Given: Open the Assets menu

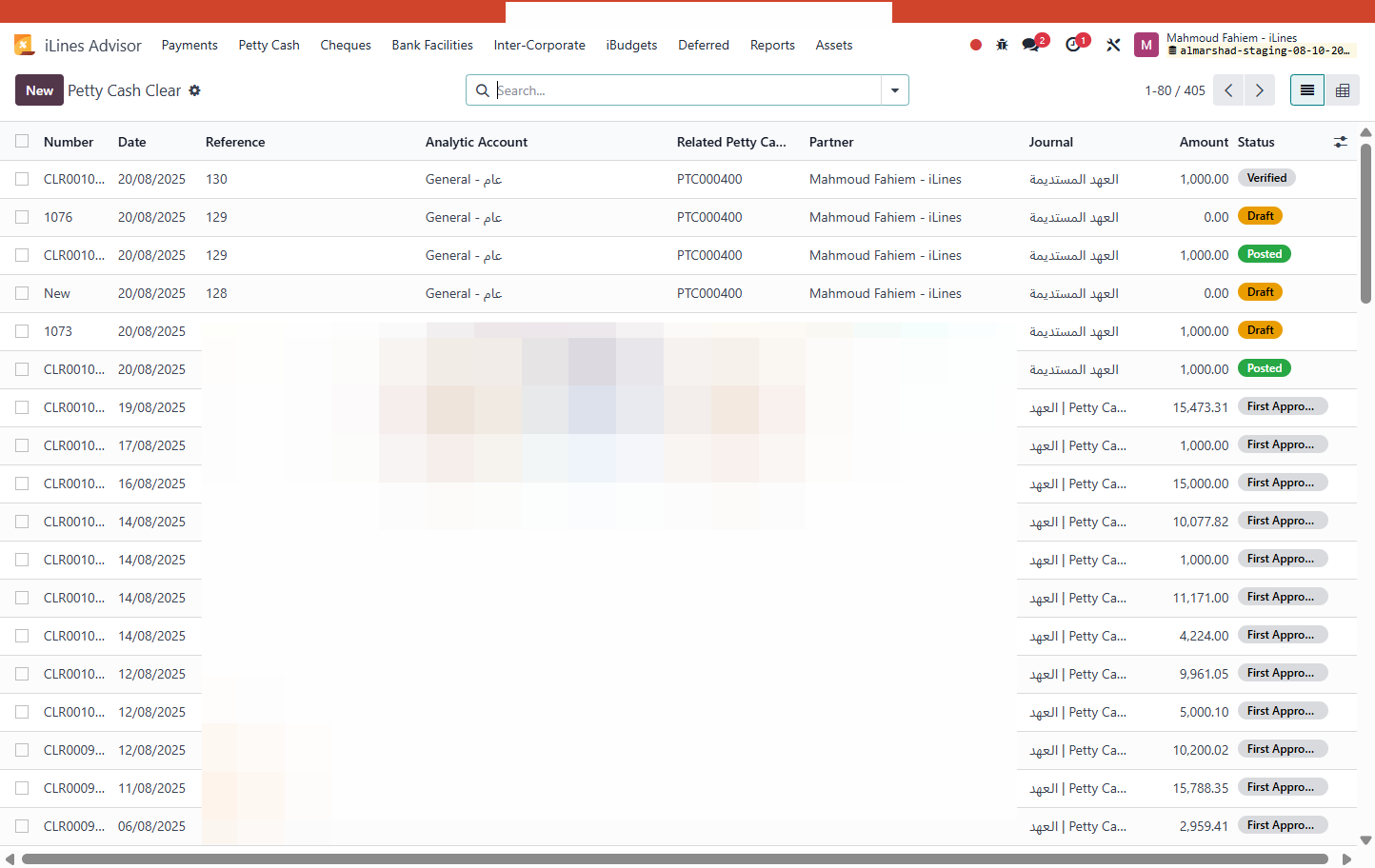Looking at the screenshot, I should pos(834,45).
